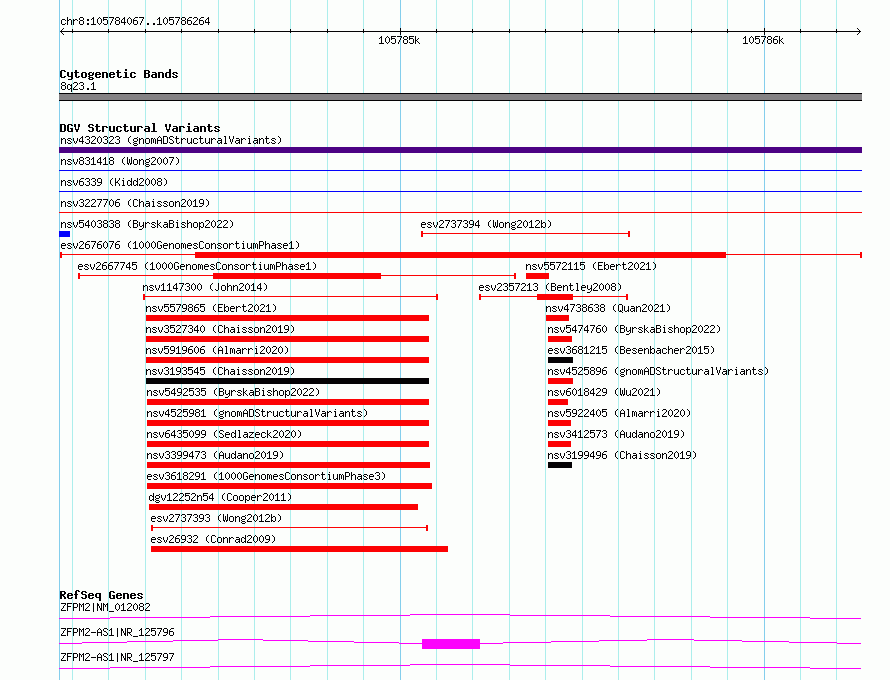The image size is (890, 680).
Task: Select the gray 8q23.1 cytogenetic band
Action: coord(460,97)
